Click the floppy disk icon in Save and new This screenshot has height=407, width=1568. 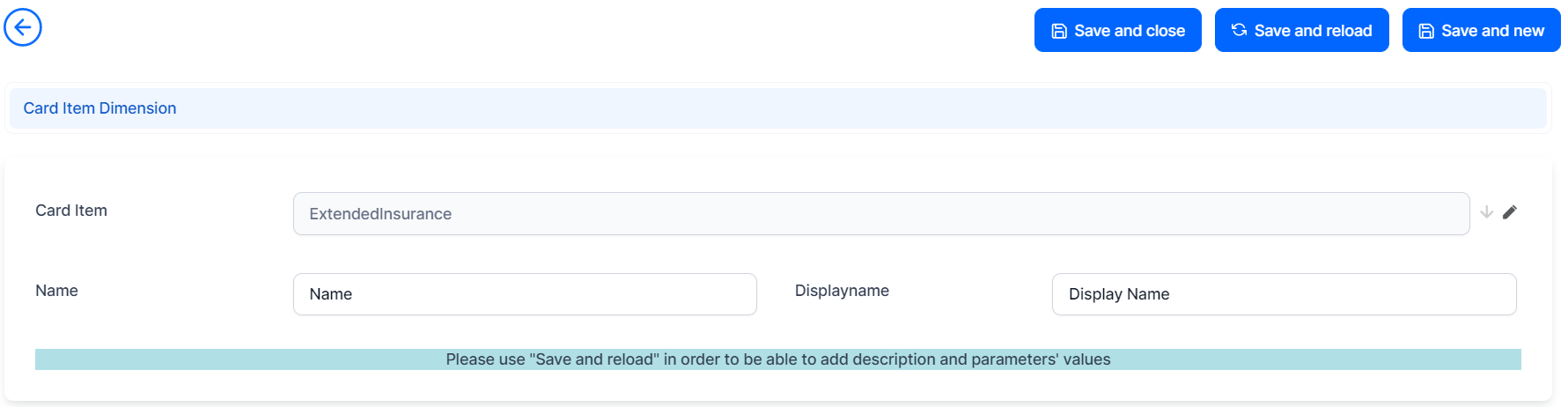pyautogui.click(x=1426, y=31)
